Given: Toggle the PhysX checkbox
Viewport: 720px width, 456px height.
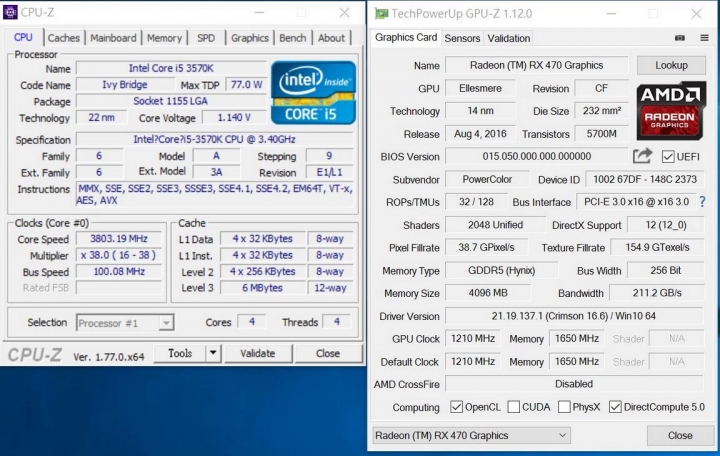Looking at the screenshot, I should tap(564, 407).
